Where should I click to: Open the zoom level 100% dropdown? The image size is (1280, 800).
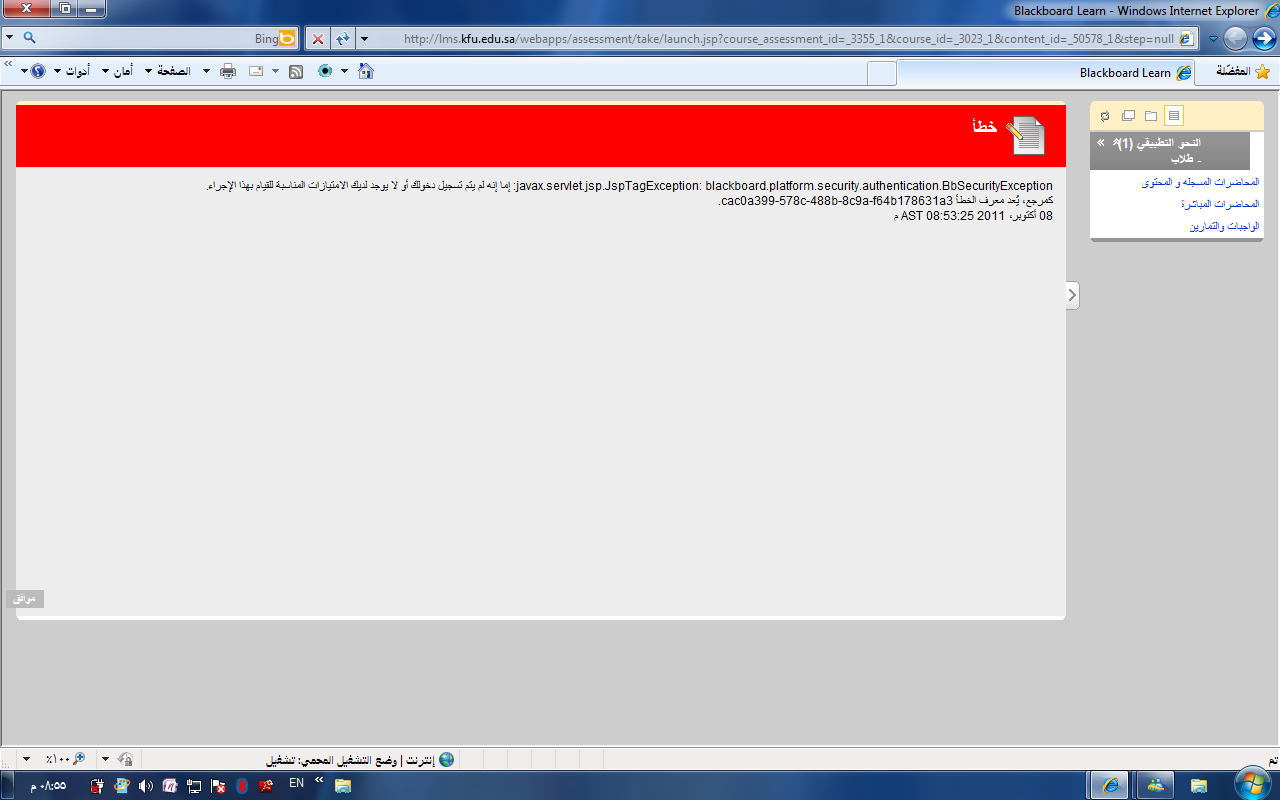27,759
